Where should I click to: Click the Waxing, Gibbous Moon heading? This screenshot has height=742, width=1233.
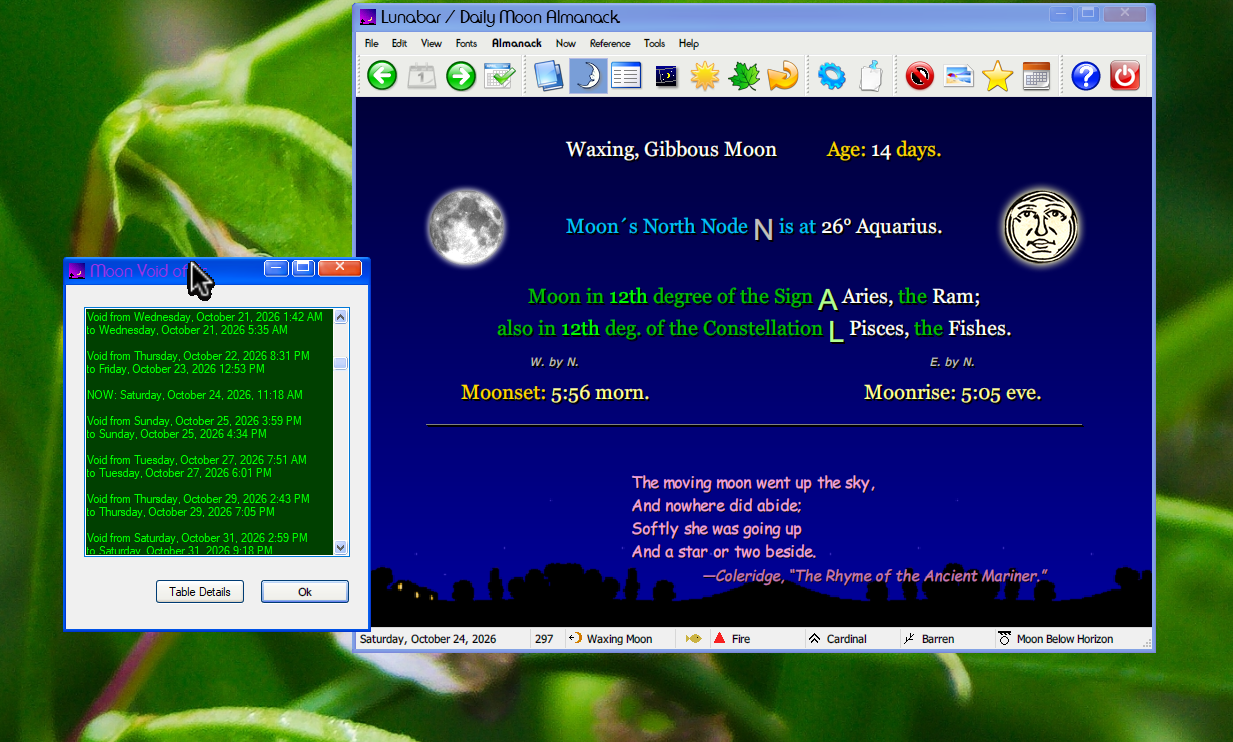tap(671, 150)
